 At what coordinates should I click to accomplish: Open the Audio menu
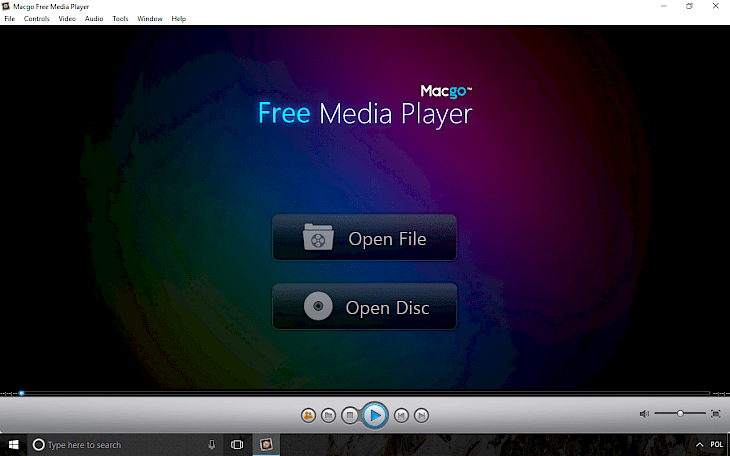coord(94,19)
